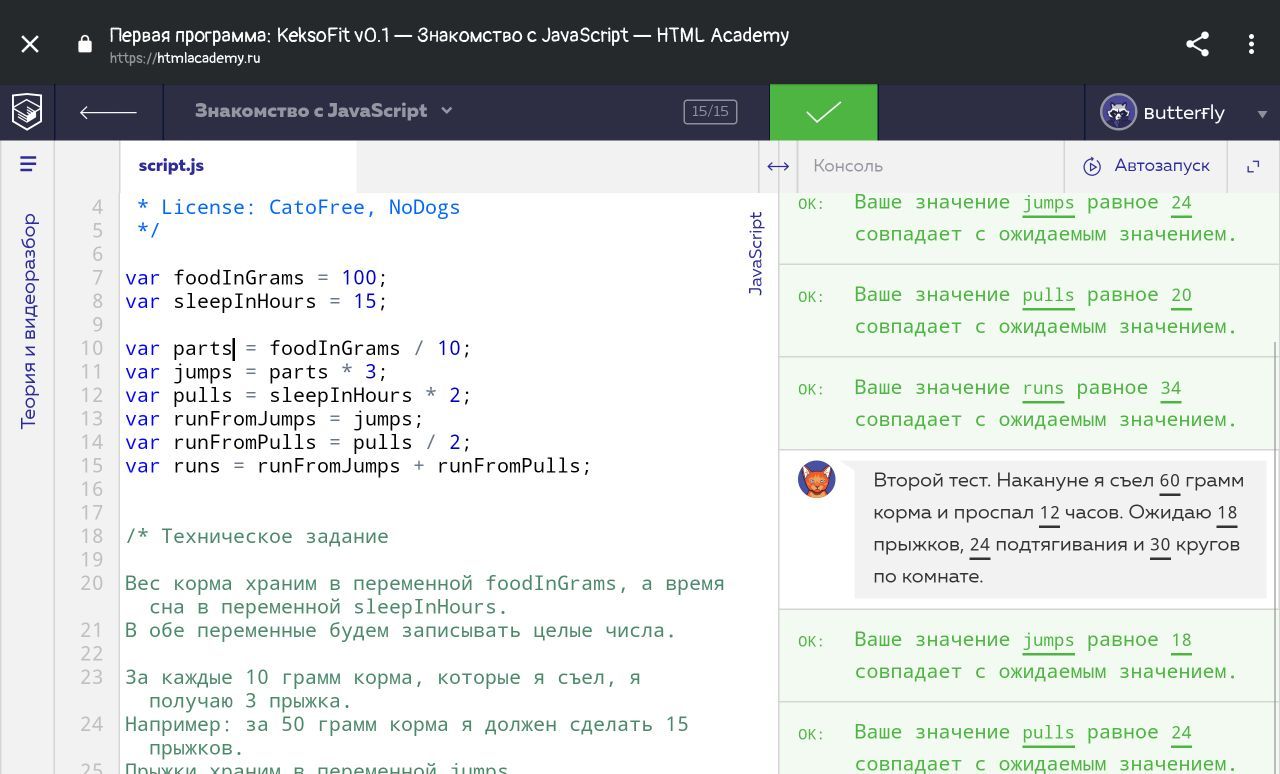
Task: Click the line 'var runFromJumps = jumps;'
Action: coord(274,419)
